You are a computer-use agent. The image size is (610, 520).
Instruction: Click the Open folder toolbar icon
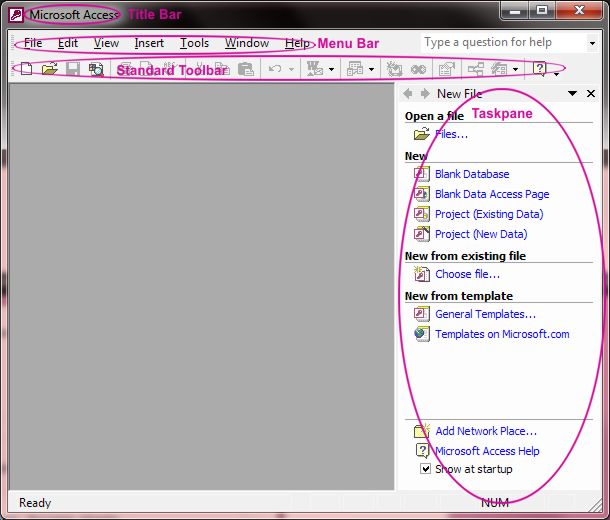point(49,69)
